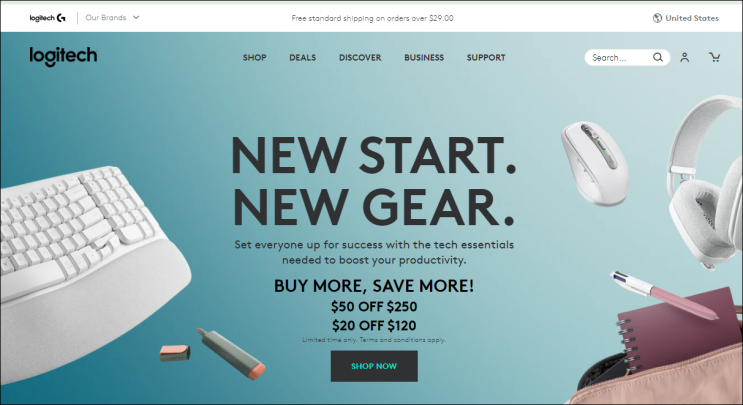Open the user account icon
Image resolution: width=743 pixels, height=405 pixels.
point(684,57)
